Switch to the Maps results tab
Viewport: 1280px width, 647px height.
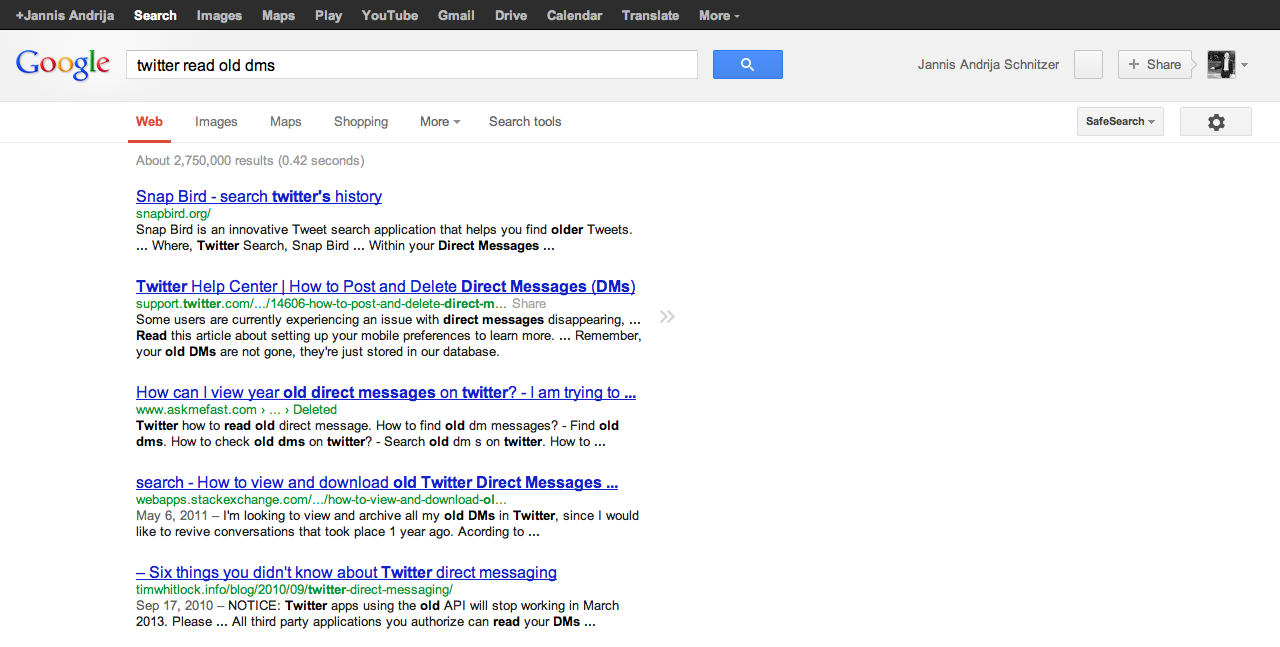(x=285, y=122)
